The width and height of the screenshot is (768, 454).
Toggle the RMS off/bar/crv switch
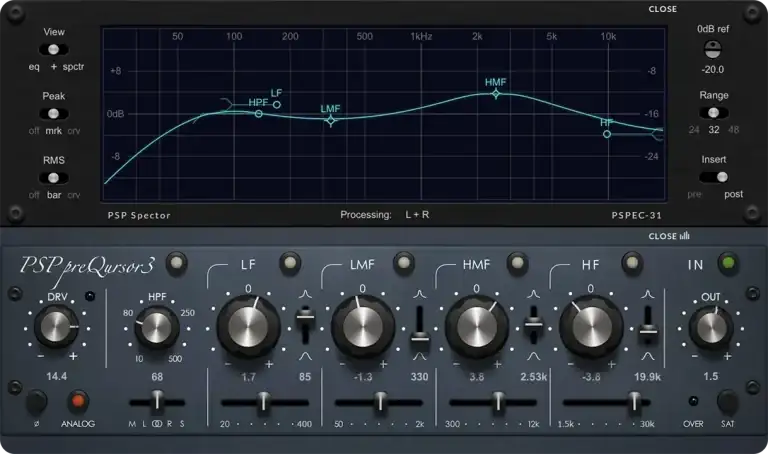click(53, 178)
